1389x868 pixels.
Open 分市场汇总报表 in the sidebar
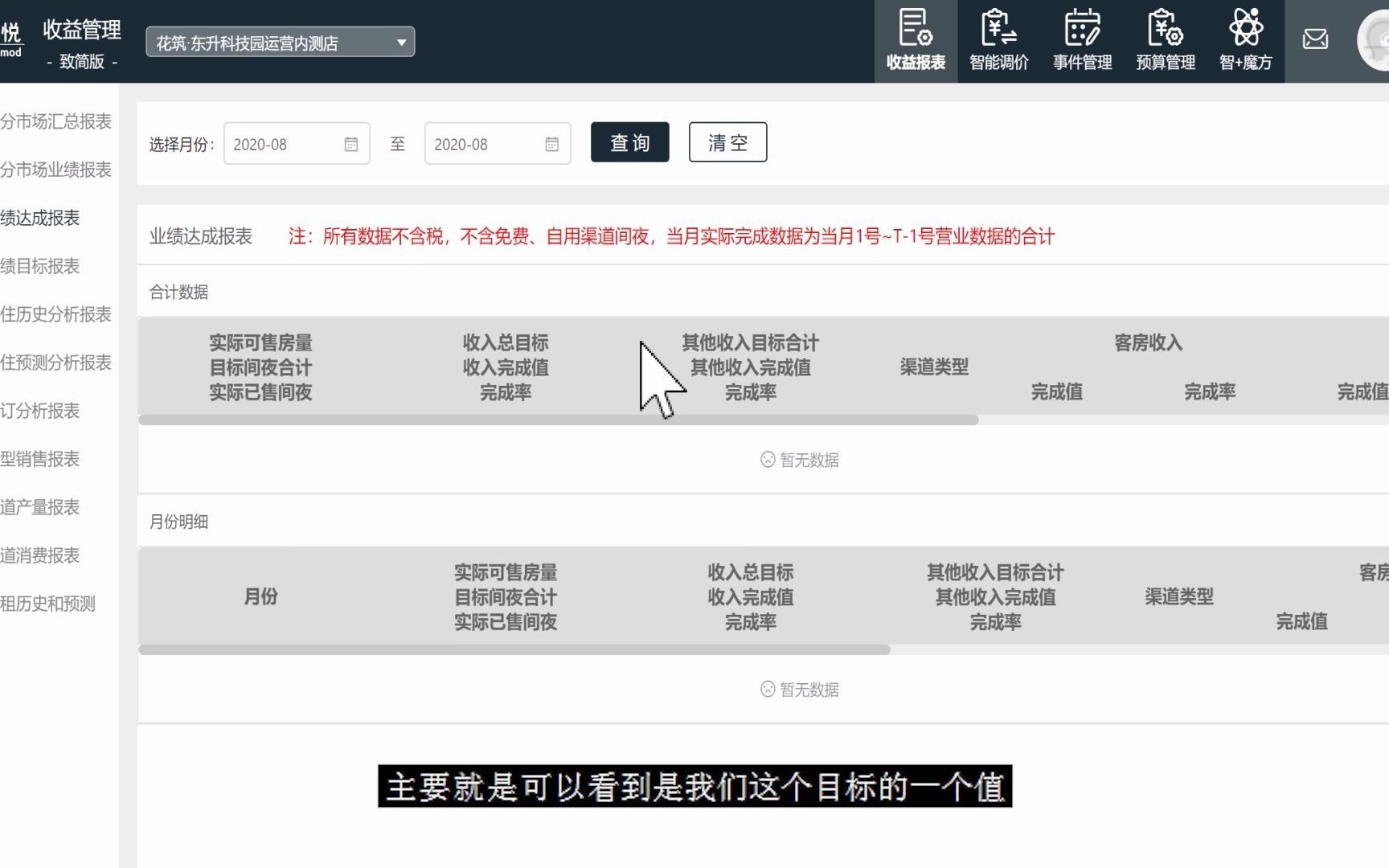click(x=55, y=121)
